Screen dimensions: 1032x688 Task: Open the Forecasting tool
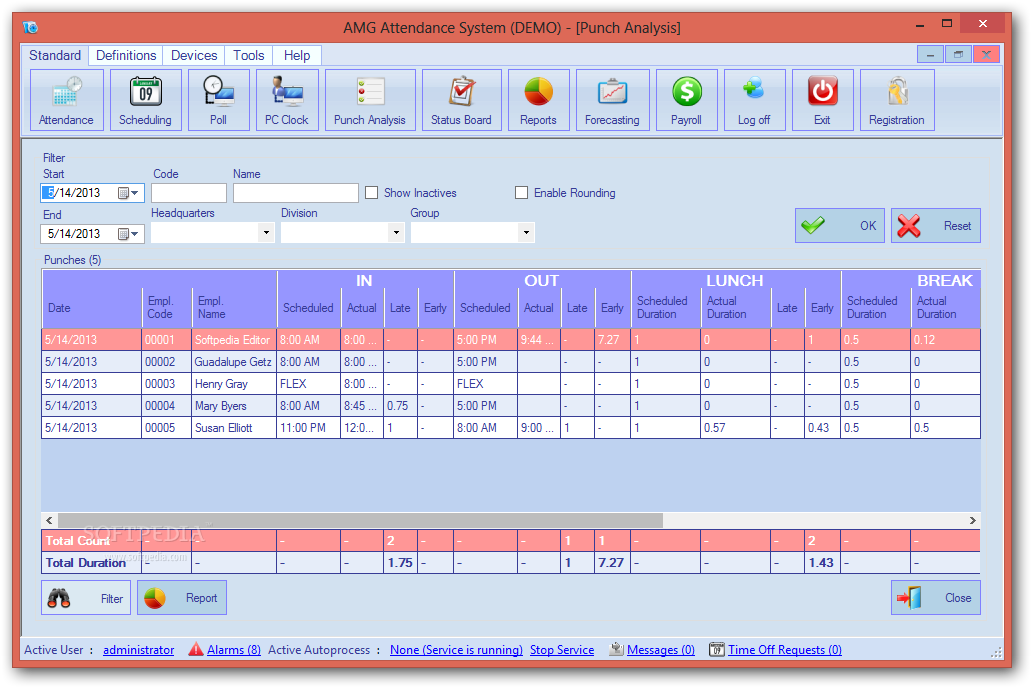coord(612,100)
